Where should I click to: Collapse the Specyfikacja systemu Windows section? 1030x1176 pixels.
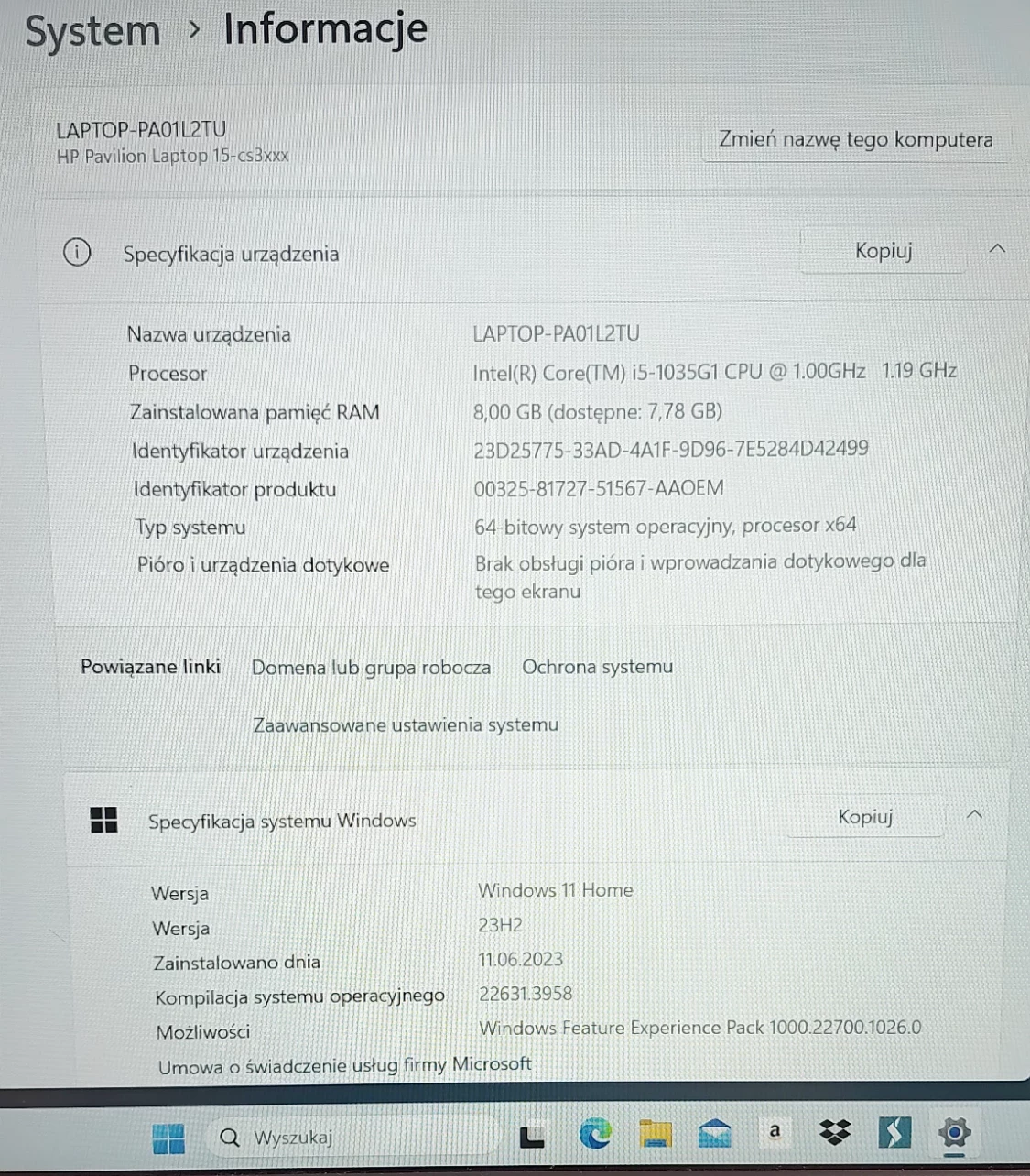click(x=975, y=814)
